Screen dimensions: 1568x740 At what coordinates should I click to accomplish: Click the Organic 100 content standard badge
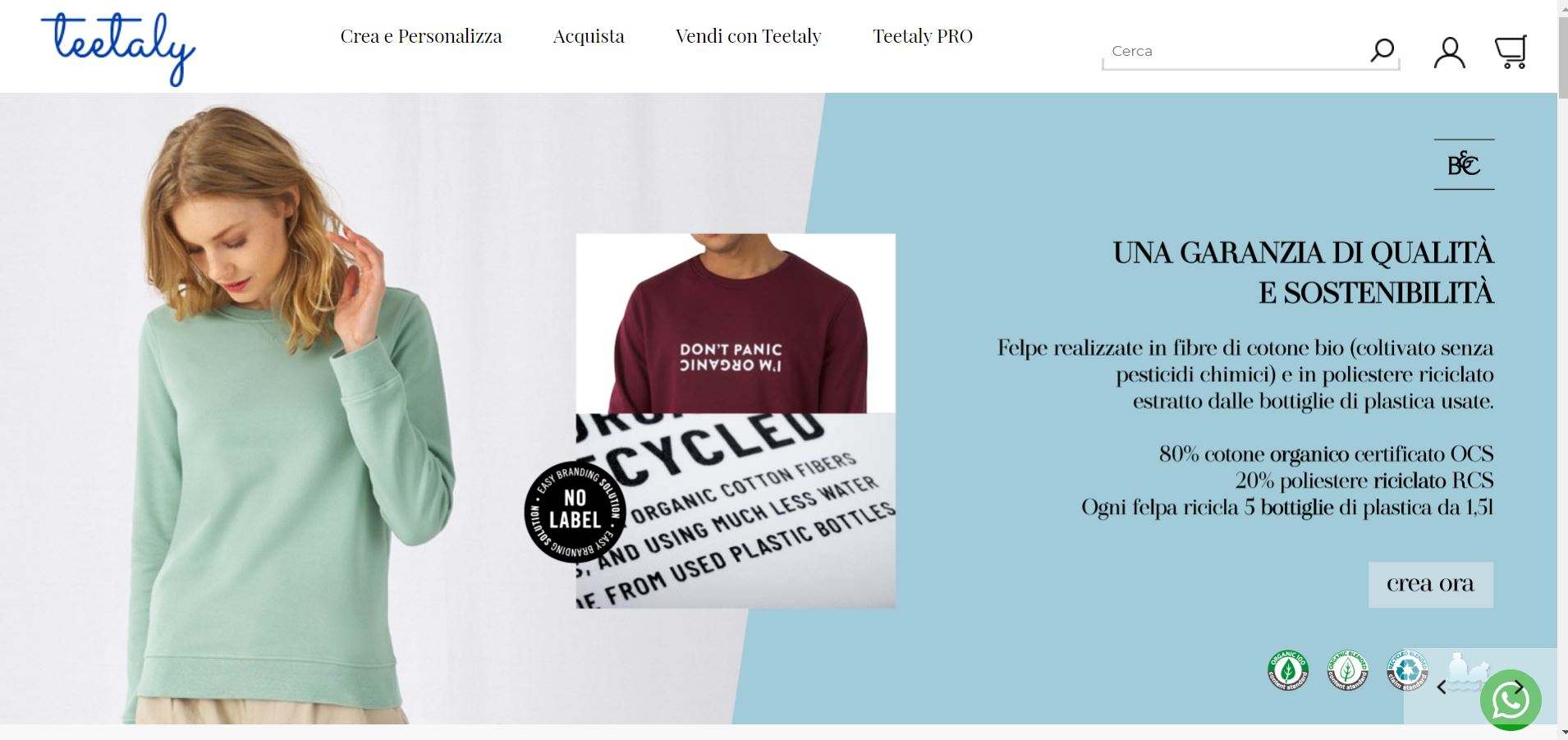1288,670
